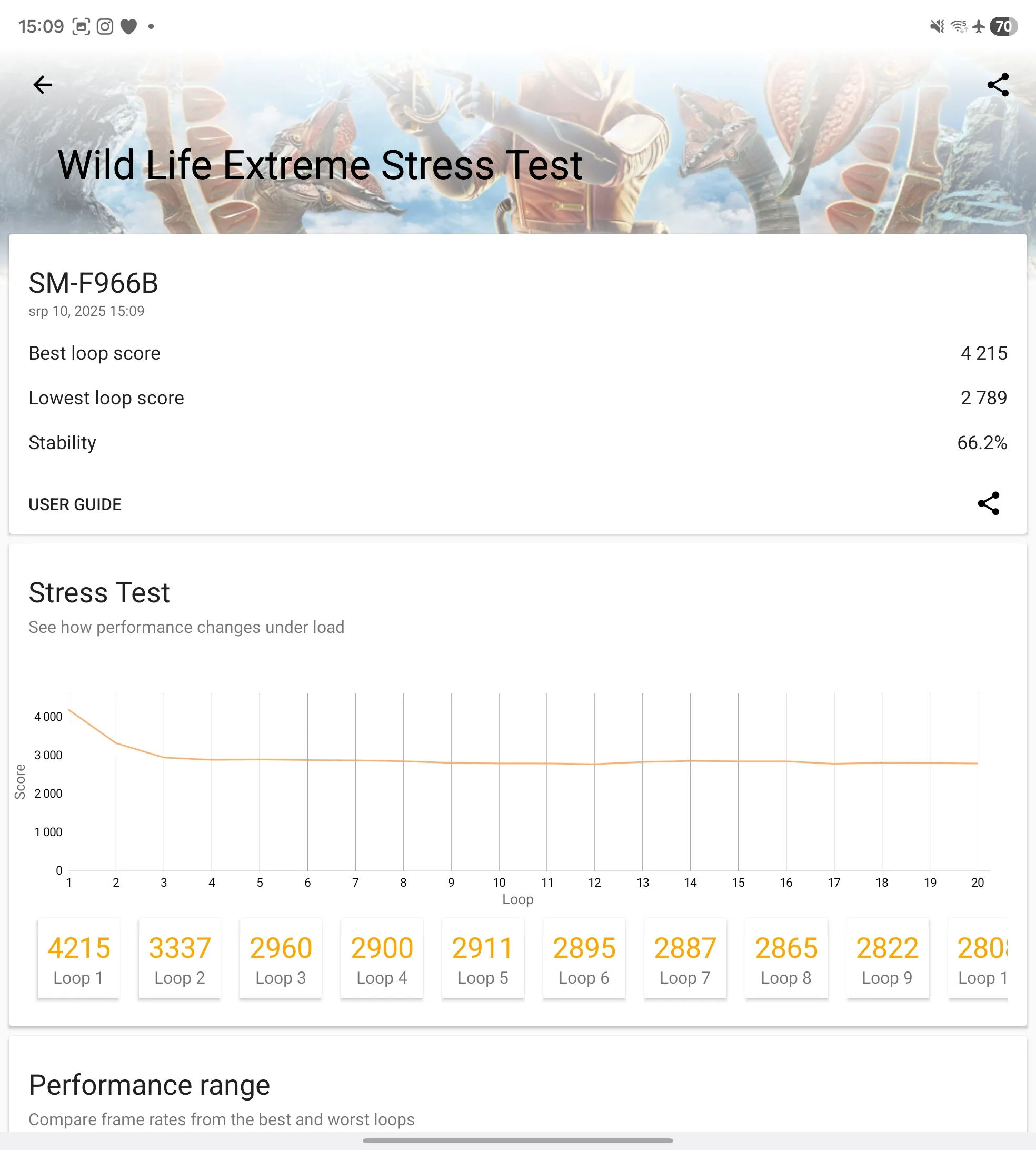The image size is (1036, 1150).
Task: Tap the back arrow icon
Action: [x=43, y=85]
